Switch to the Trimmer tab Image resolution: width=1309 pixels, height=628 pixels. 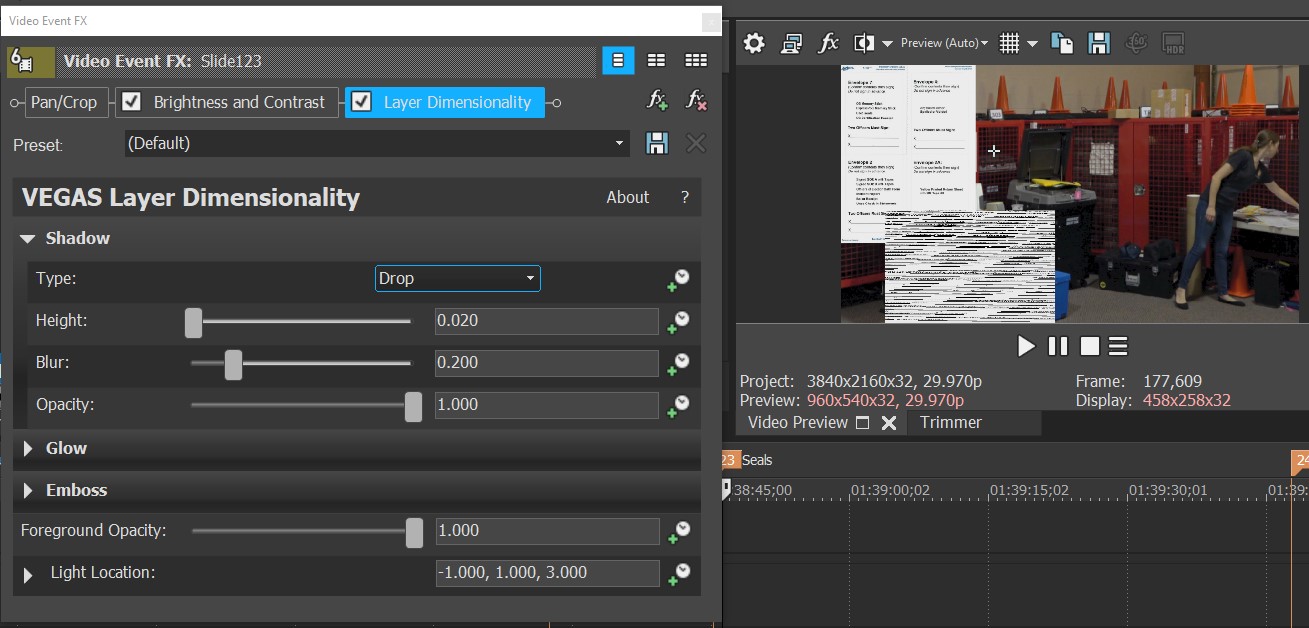[950, 422]
